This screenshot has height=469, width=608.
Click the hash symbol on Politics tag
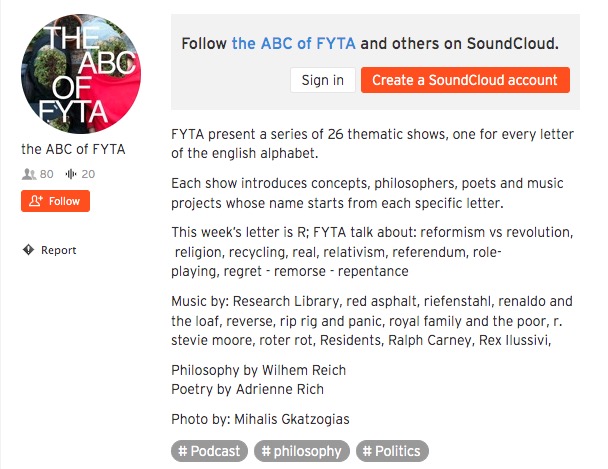tap(367, 451)
